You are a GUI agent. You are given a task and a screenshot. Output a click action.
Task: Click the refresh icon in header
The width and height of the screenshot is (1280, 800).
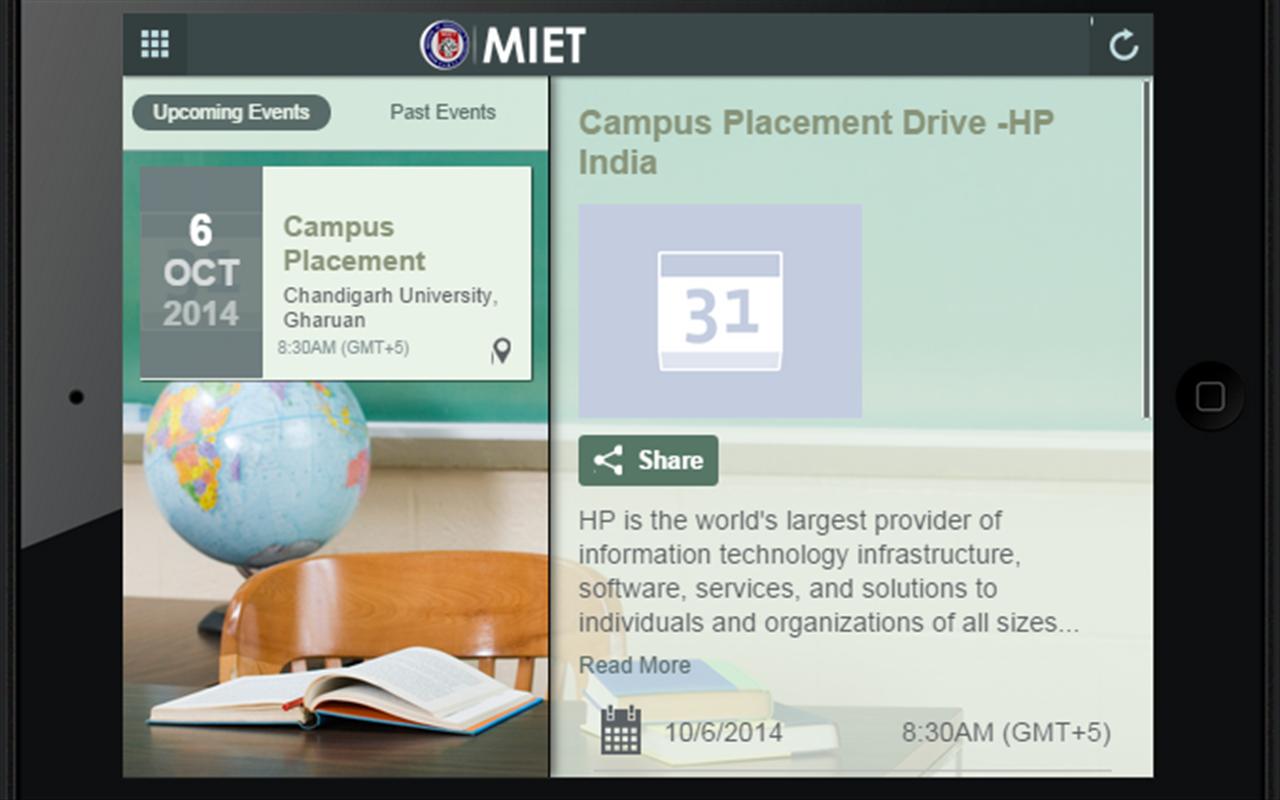[1123, 45]
